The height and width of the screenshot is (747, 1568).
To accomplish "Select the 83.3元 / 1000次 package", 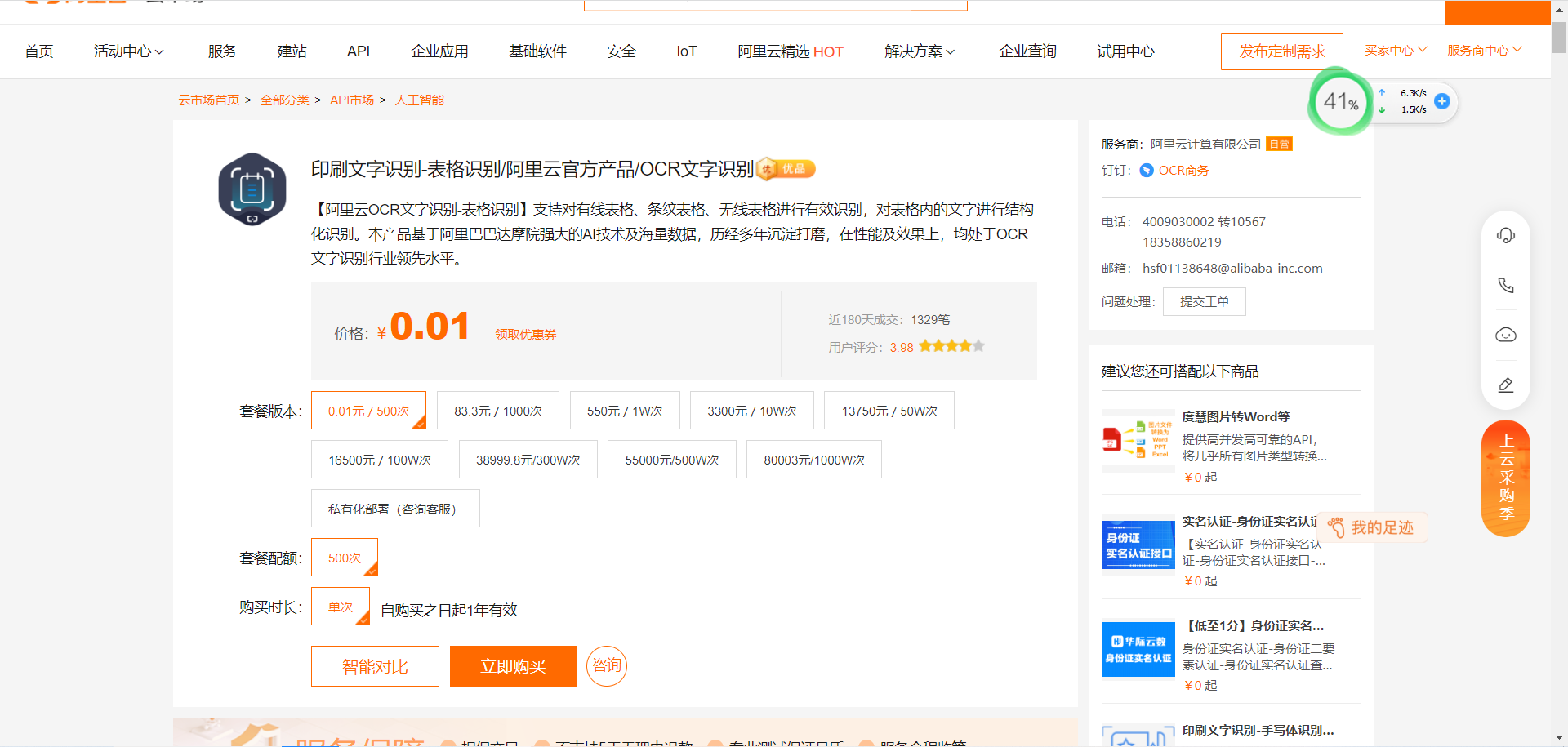I will point(498,411).
